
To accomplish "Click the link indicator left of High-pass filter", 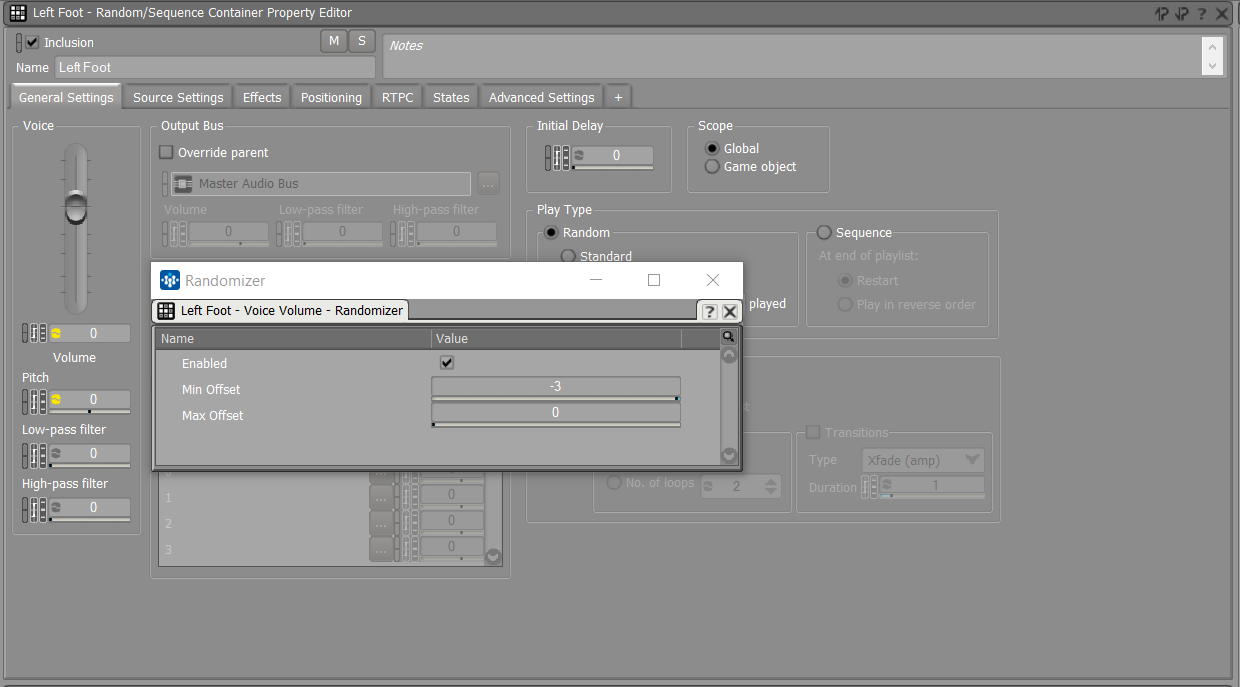I will [26, 509].
